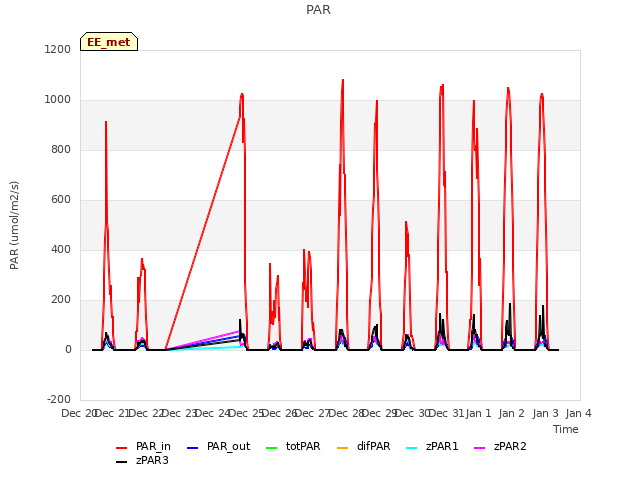
Task: Click the 400 y-axis tick label
Action: pos(61,250)
